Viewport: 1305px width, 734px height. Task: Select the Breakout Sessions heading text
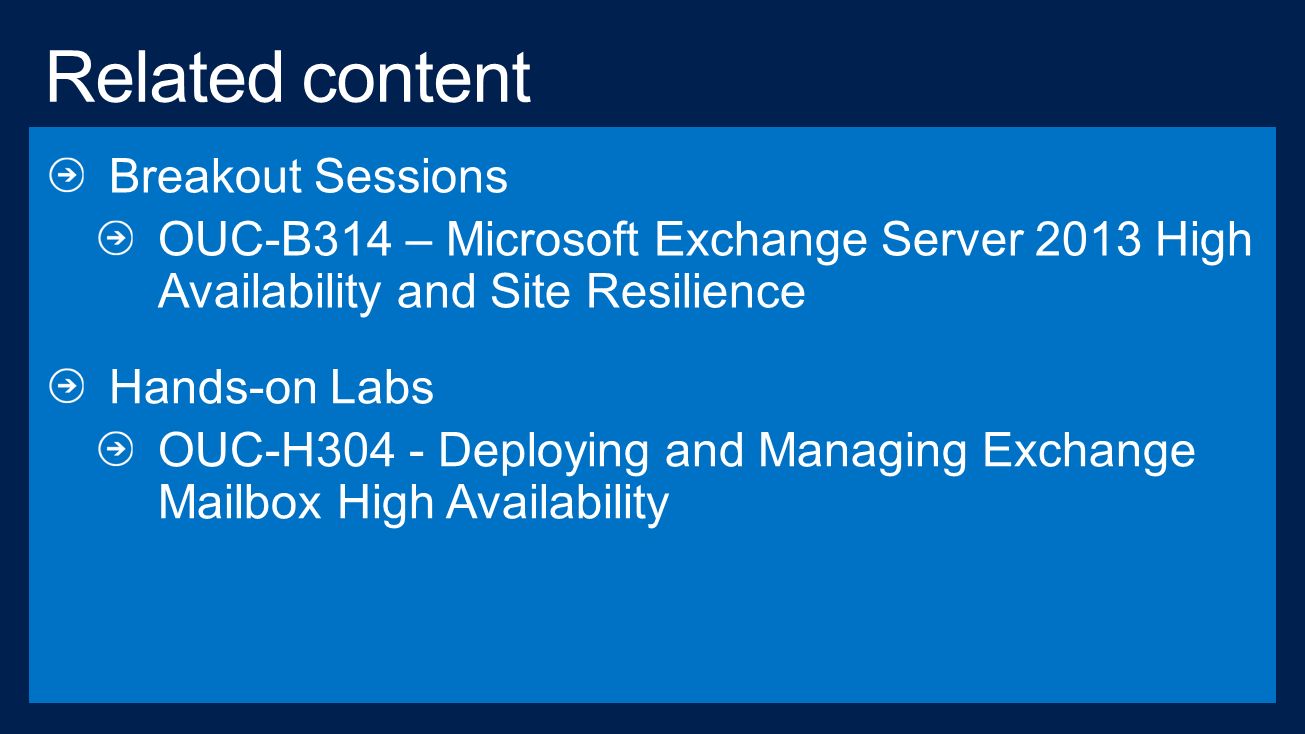pos(308,176)
